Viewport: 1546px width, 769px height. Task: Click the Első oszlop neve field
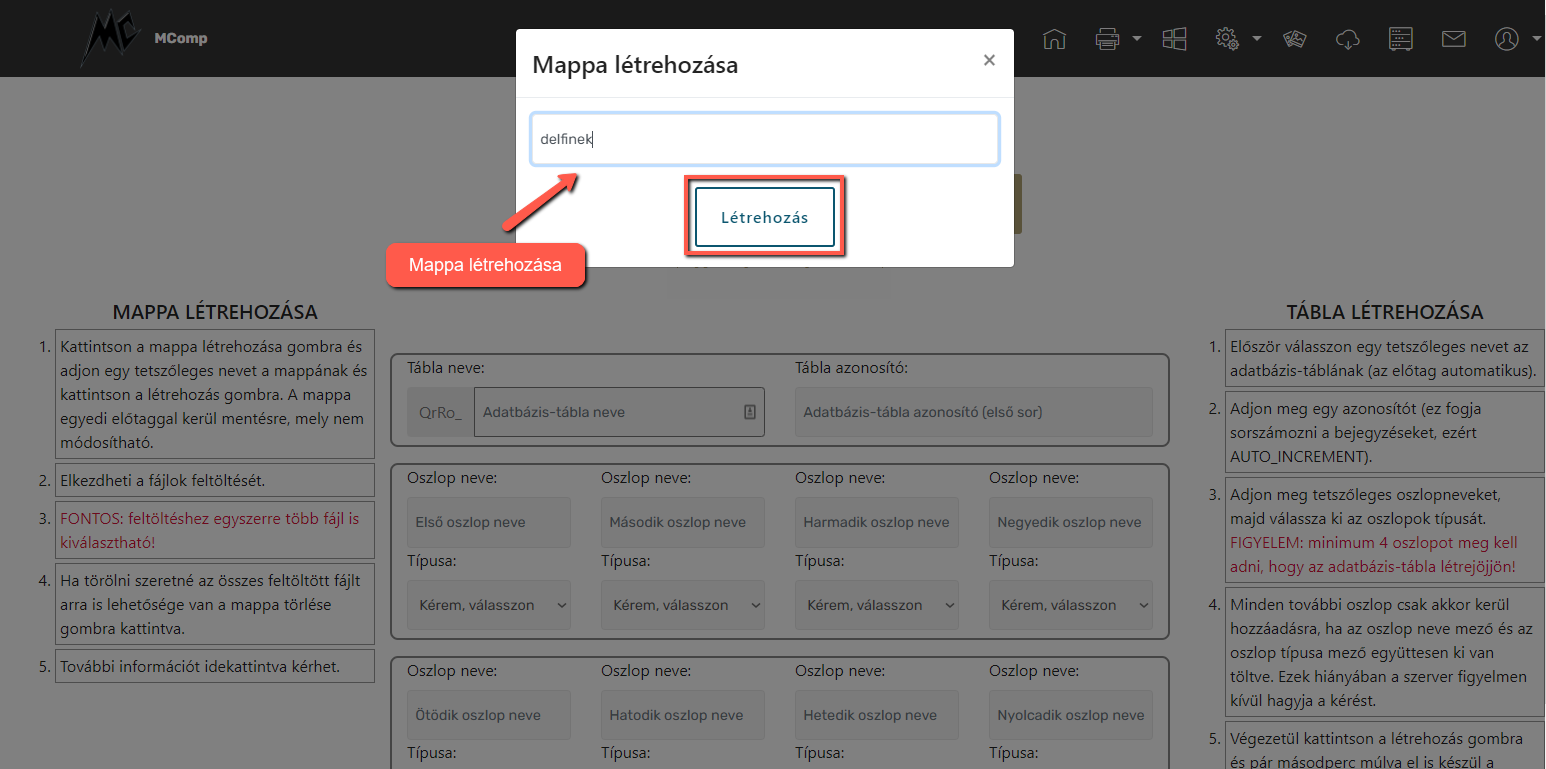pyautogui.click(x=489, y=522)
